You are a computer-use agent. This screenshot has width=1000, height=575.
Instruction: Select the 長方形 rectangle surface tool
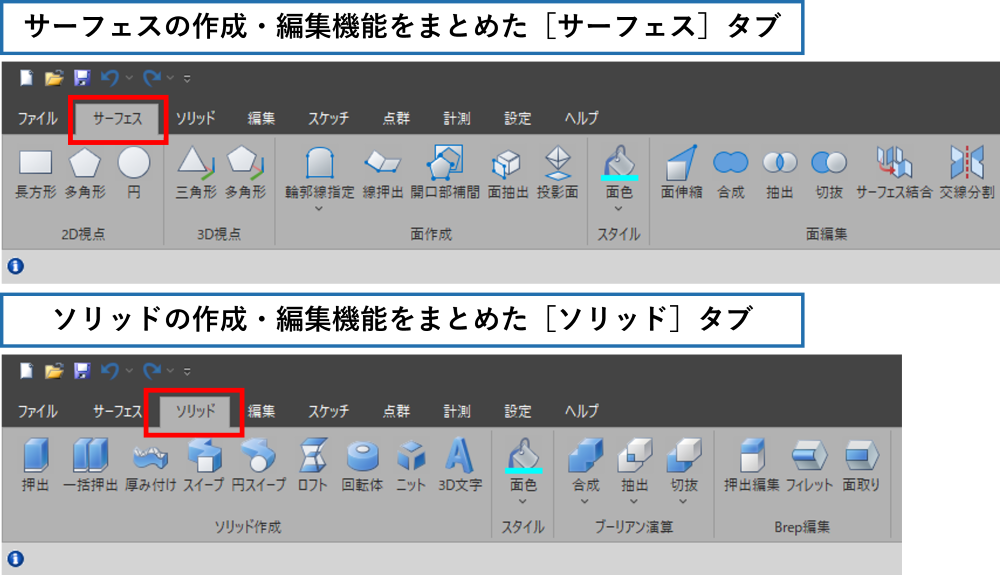click(35, 170)
